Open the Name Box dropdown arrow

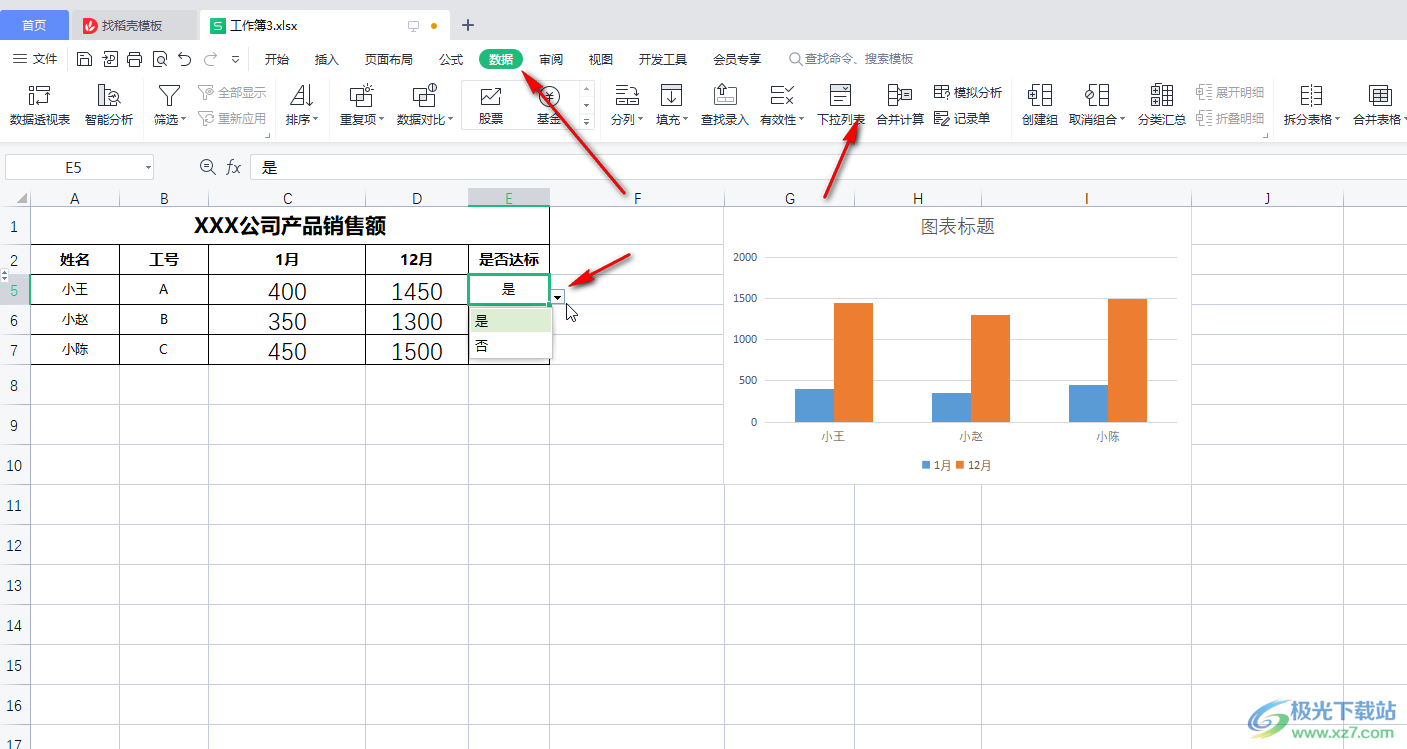[148, 167]
